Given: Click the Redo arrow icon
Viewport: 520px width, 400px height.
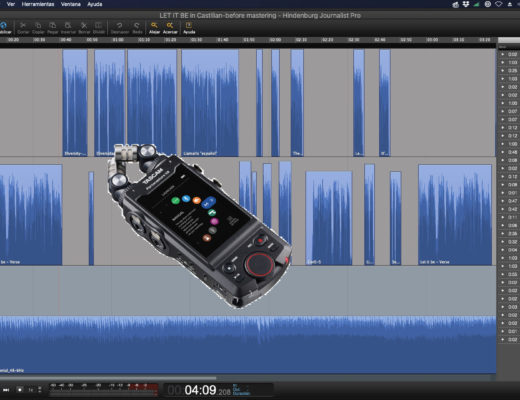Looking at the screenshot, I should [x=137, y=26].
